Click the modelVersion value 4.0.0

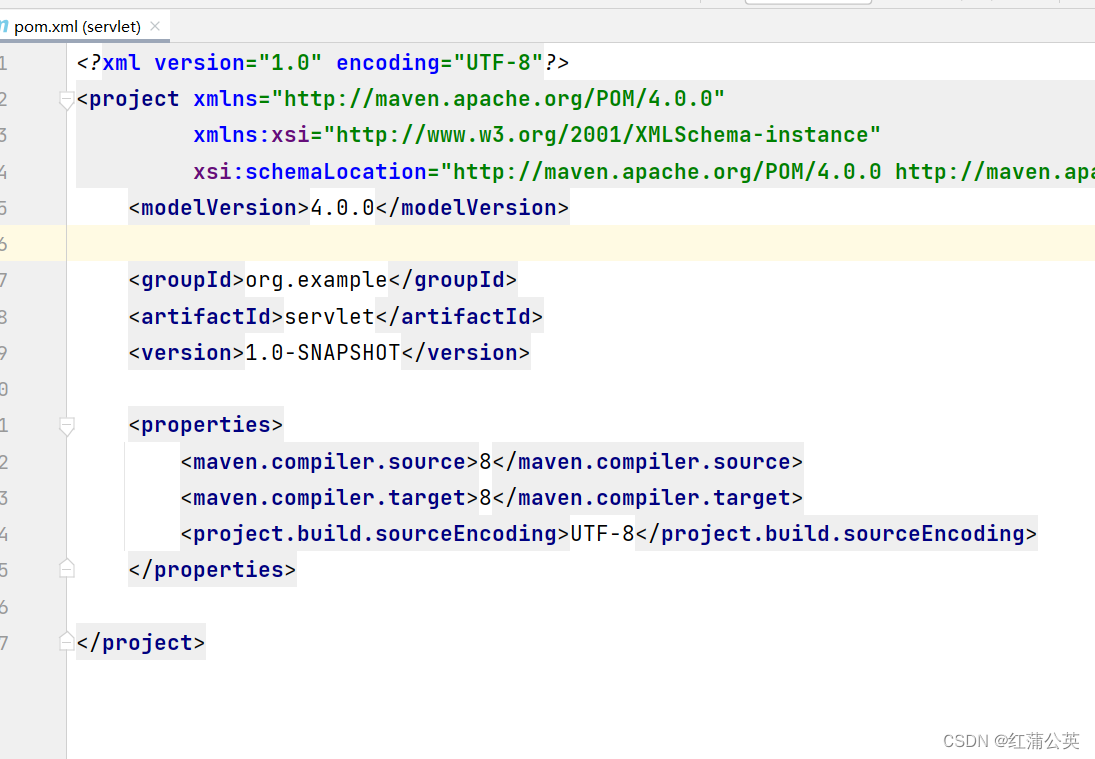tap(342, 208)
